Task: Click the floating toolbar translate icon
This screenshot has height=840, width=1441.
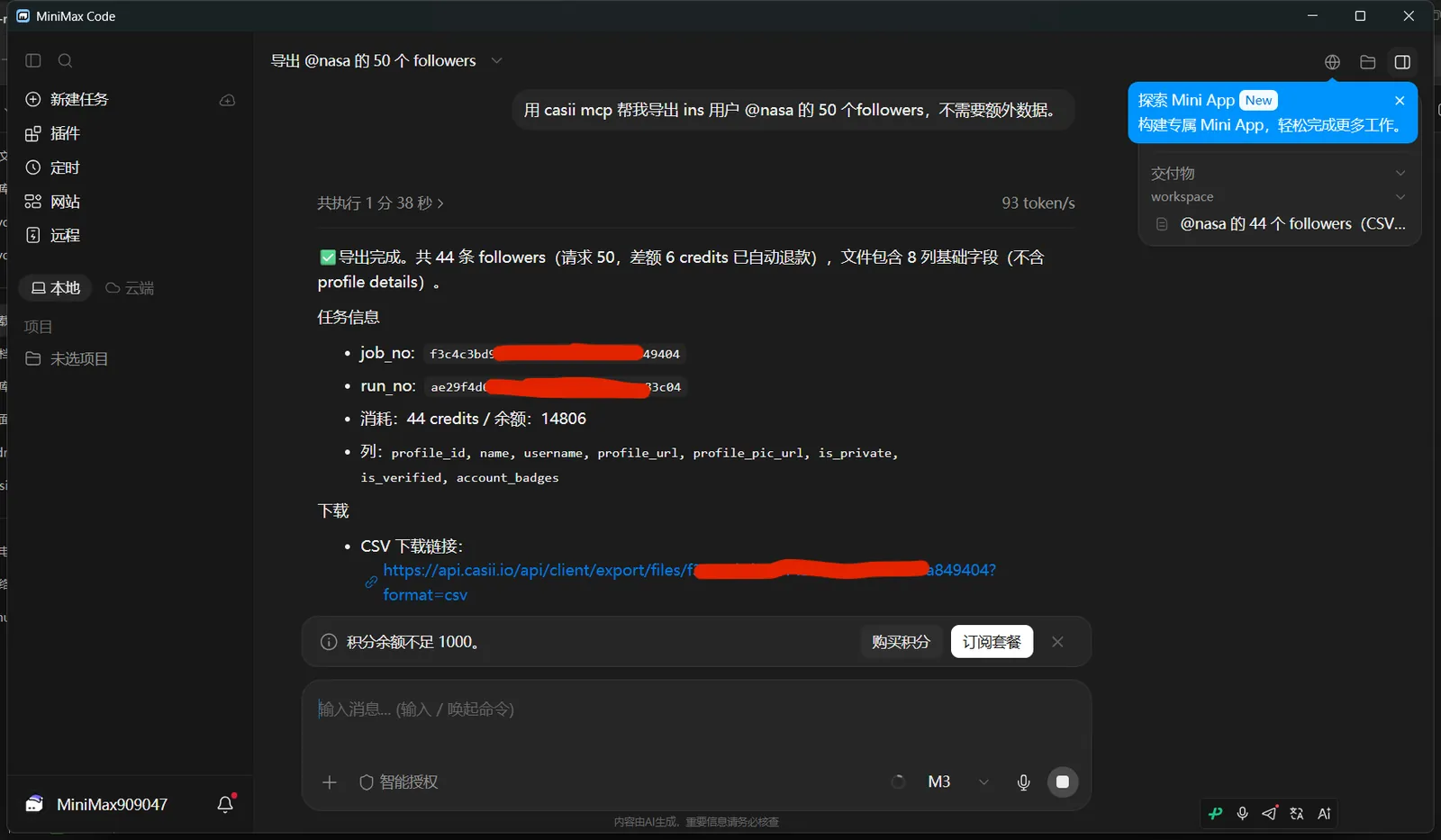Action: pos(1297,814)
